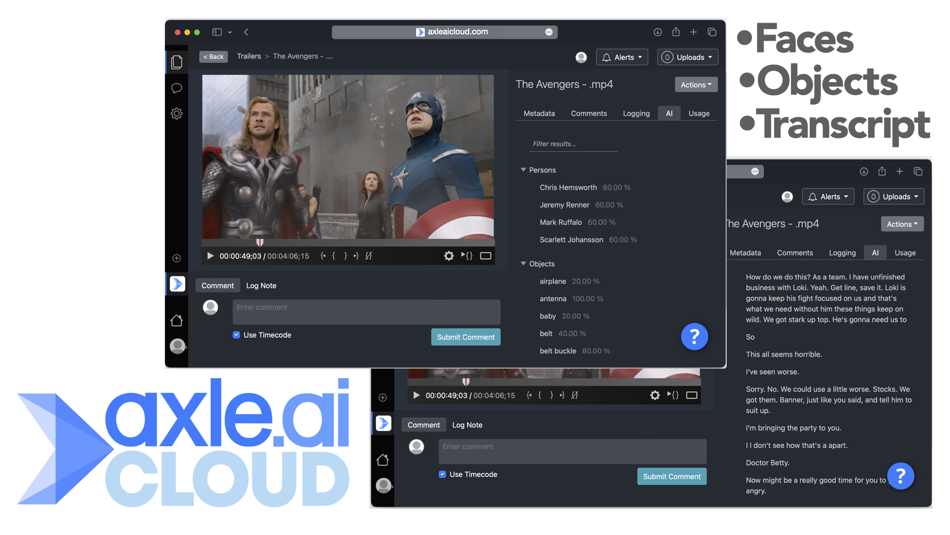Open the Actions dropdown in front window
The image size is (950, 535).
(696, 85)
